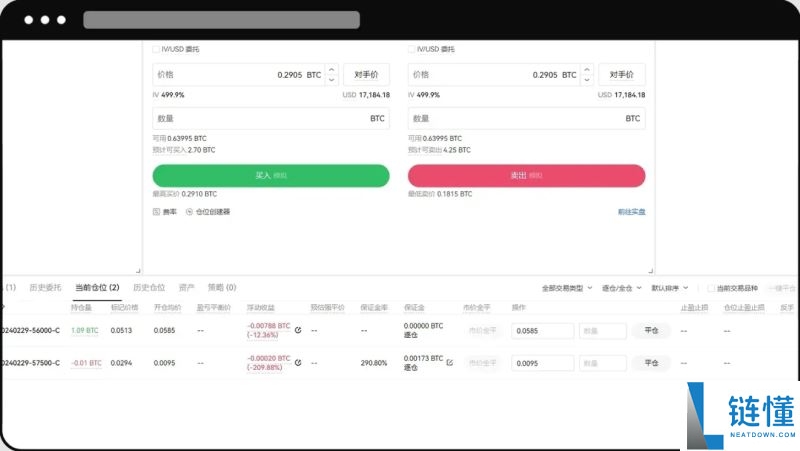The width and height of the screenshot is (800, 451).
Task: Switch to the 历史委托 tab
Action: click(45, 288)
